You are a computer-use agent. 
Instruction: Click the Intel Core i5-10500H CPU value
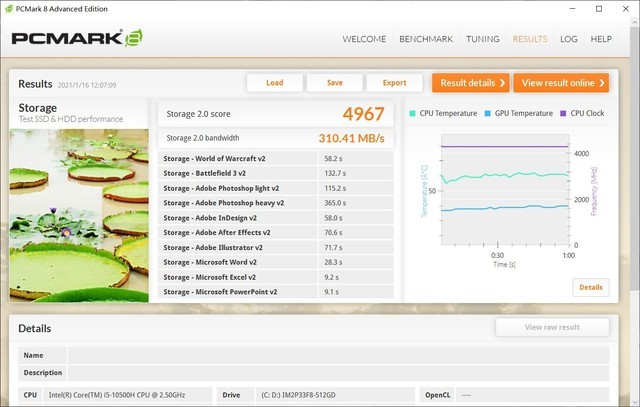tap(117, 395)
